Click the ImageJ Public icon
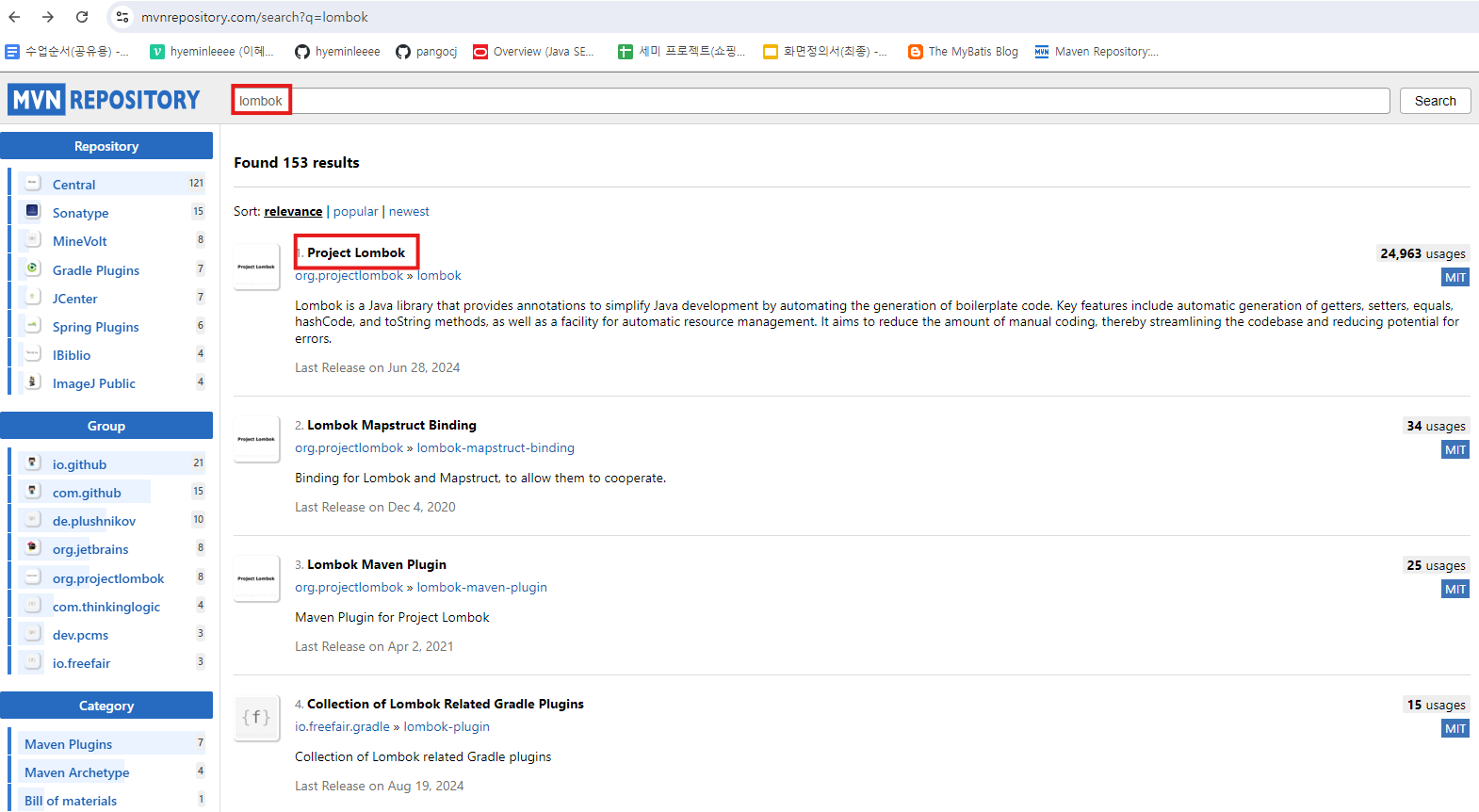Image resolution: width=1479 pixels, height=812 pixels. [33, 382]
